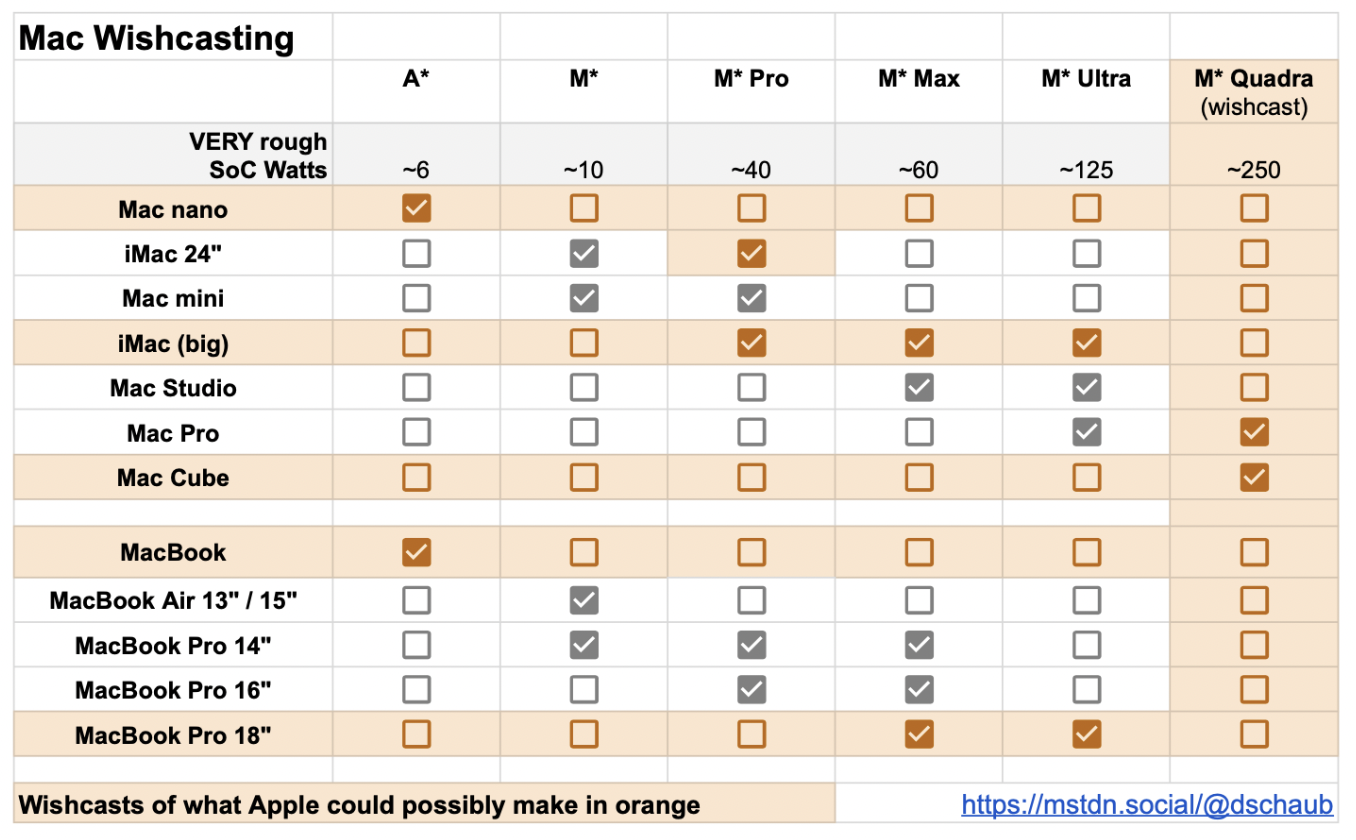
Task: Check Mac Studio A* checkbox
Action: pyautogui.click(x=416, y=388)
